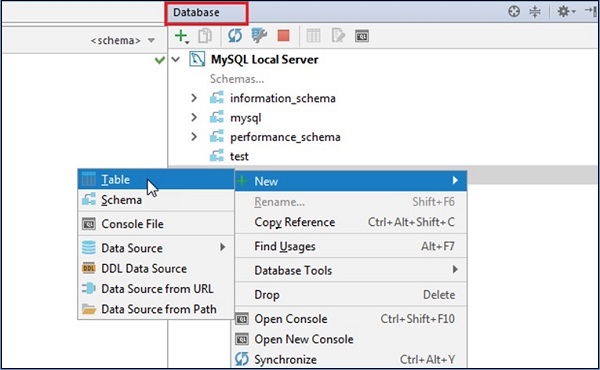The height and width of the screenshot is (370, 600).
Task: Click the performance_schema schema icon
Action: coord(217,137)
